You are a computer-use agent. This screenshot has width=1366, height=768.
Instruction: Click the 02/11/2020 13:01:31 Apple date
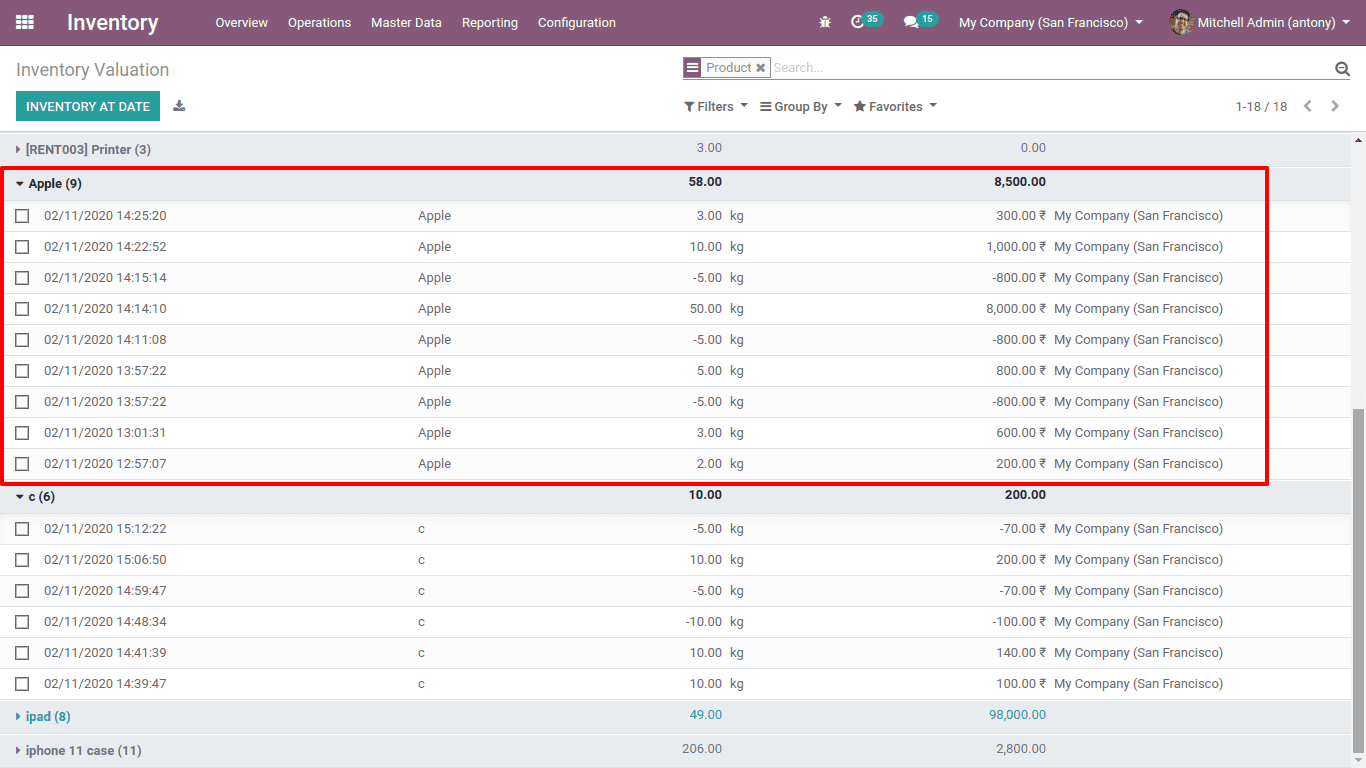pos(105,433)
